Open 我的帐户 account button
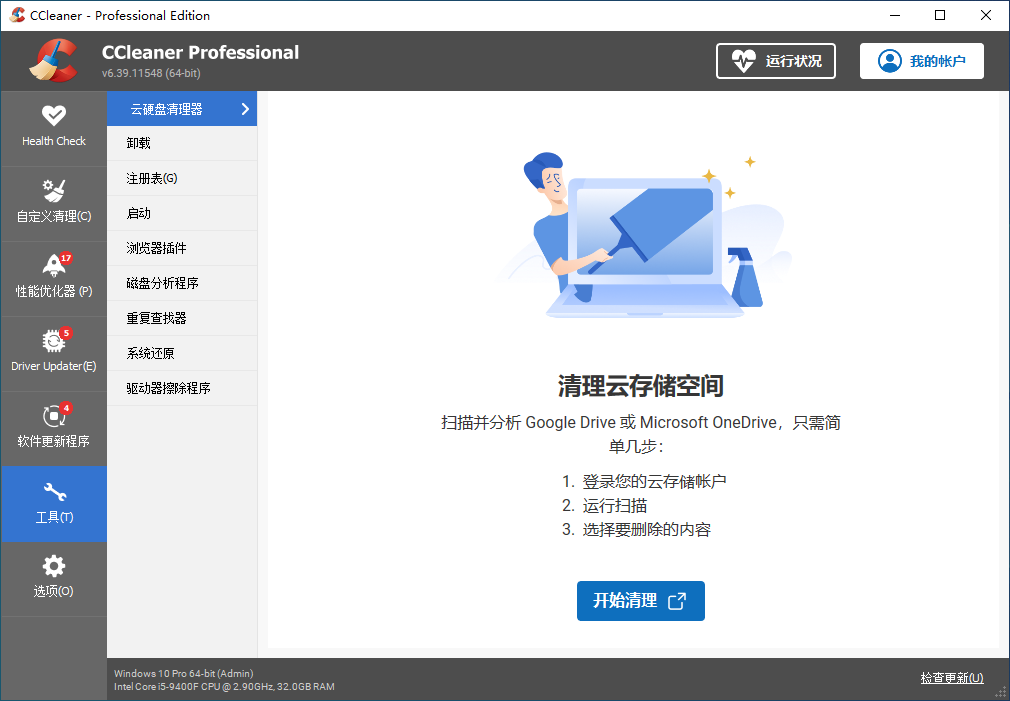The image size is (1010, 701). coord(921,61)
